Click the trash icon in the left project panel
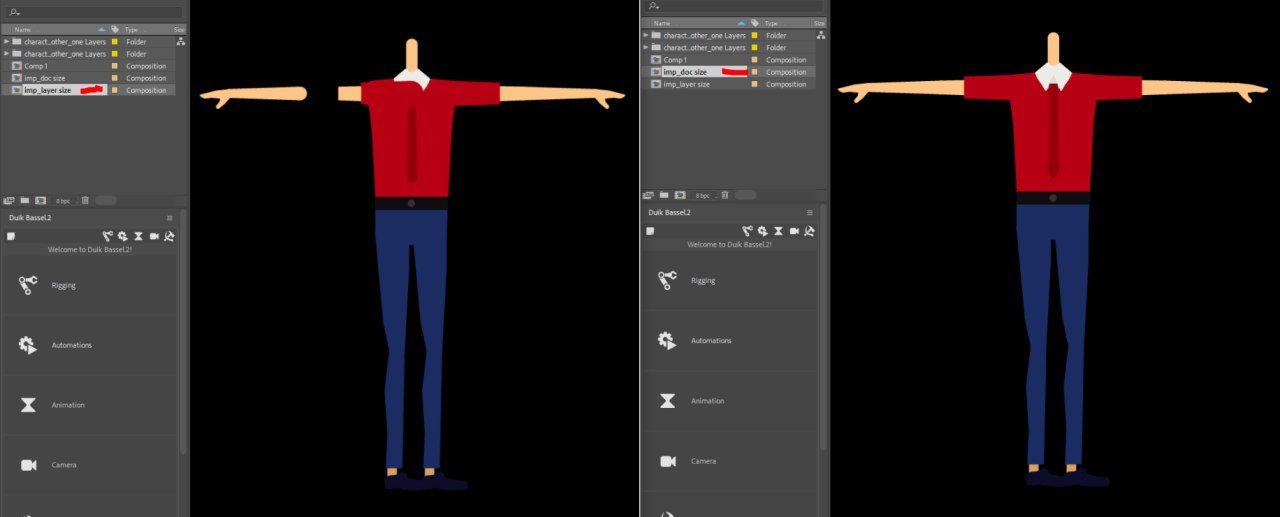The image size is (1280, 517). pos(85,201)
